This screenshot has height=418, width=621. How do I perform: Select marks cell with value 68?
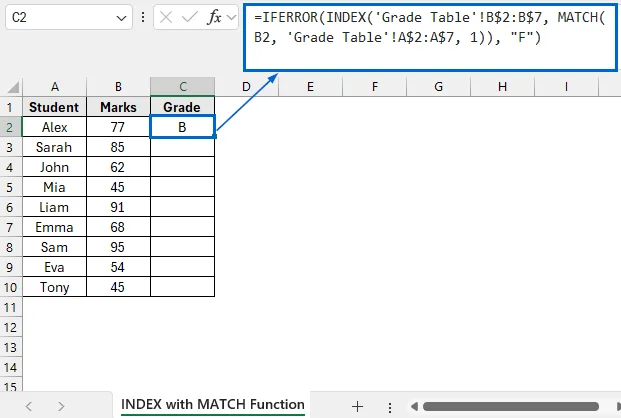tap(118, 227)
